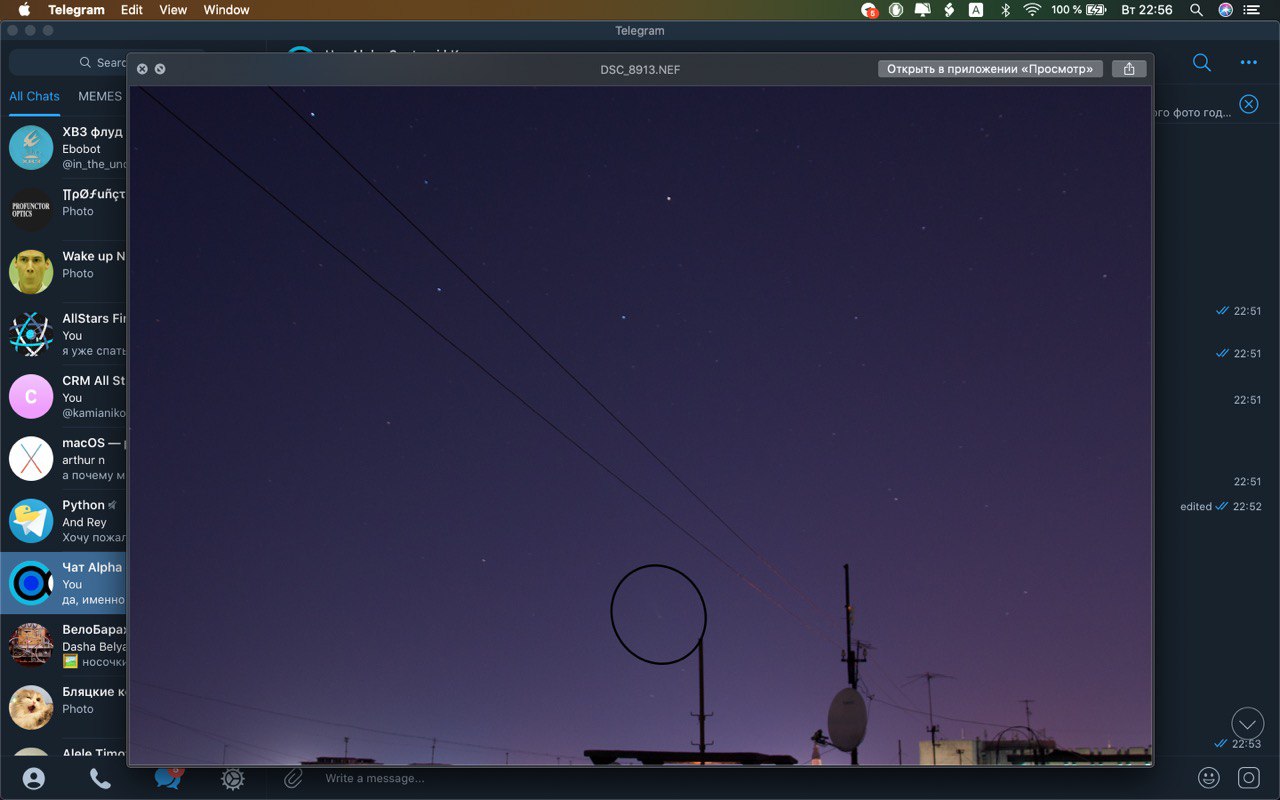Open the chat three-dots more menu

1249,62
